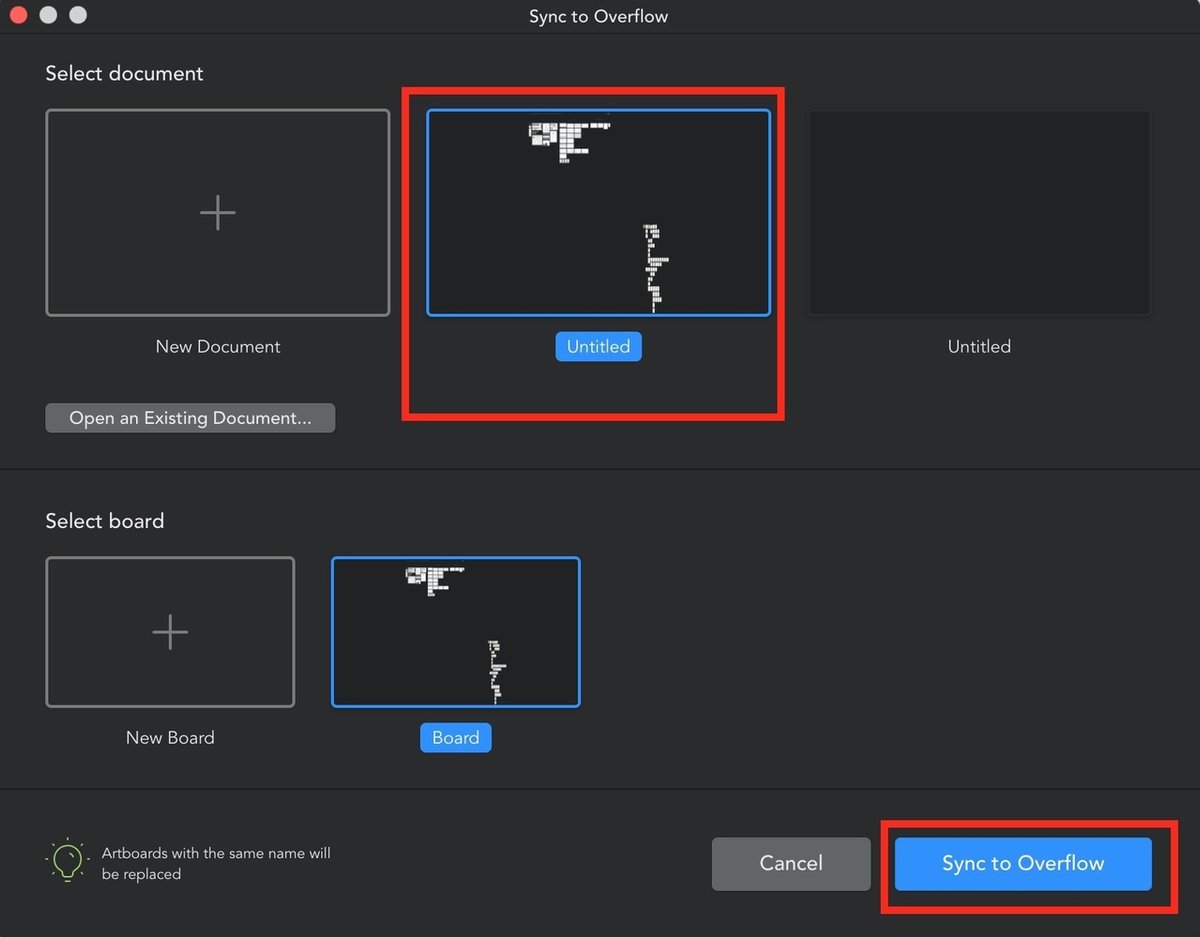Click the New Document label
Viewport: 1200px width, 937px height.
[218, 347]
